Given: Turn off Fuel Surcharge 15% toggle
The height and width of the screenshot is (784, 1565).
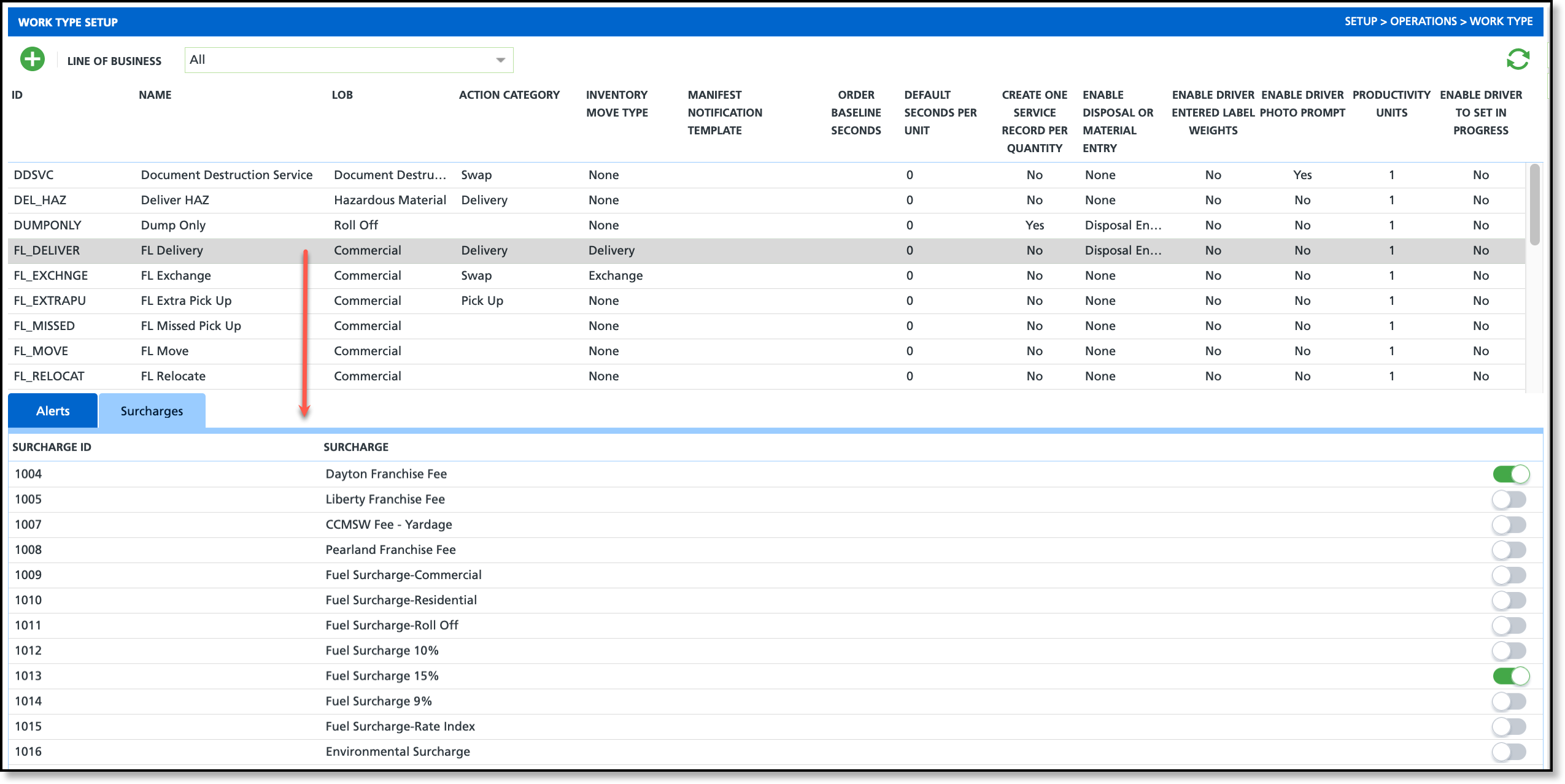Looking at the screenshot, I should (1510, 676).
